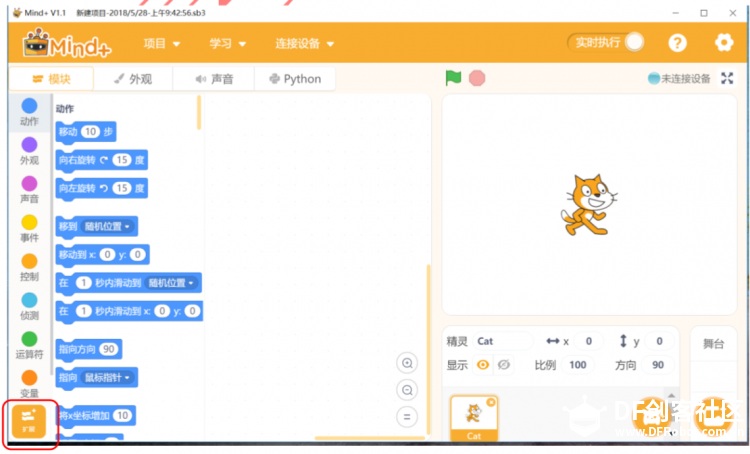Viewport: 750px width, 454px height.
Task: Show the sprite with eye icon
Action: click(483, 365)
